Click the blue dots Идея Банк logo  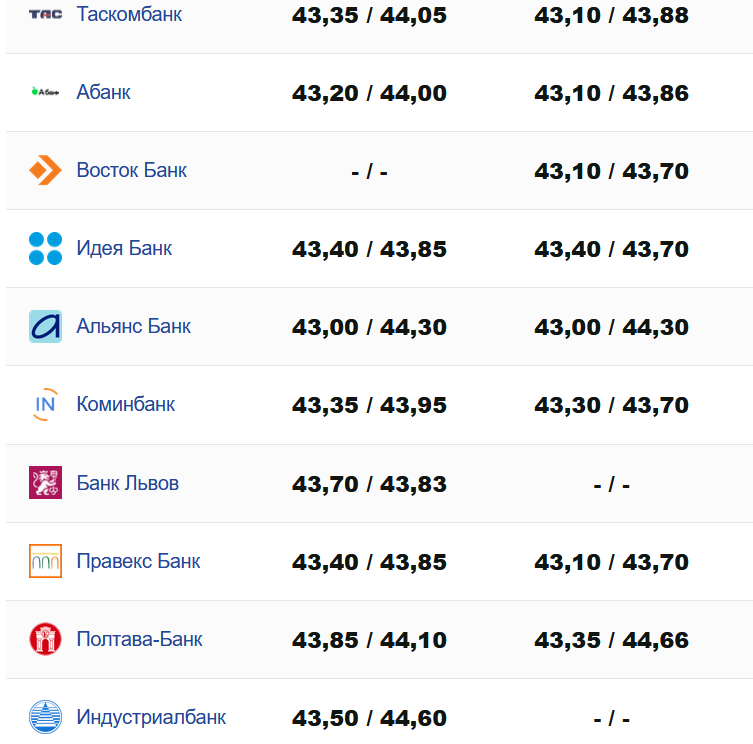45,248
